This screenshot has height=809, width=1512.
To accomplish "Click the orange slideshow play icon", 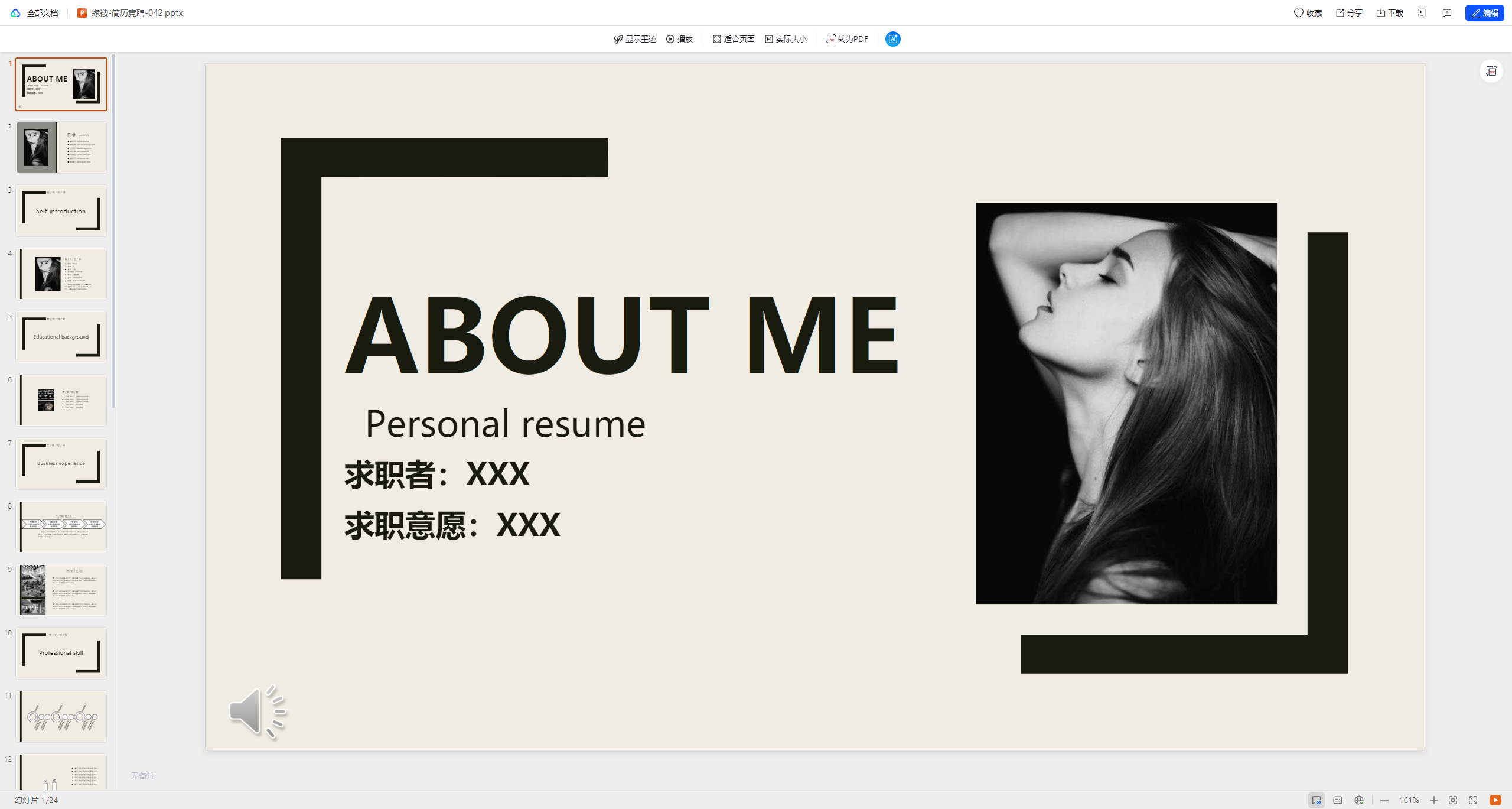I will point(1495,800).
